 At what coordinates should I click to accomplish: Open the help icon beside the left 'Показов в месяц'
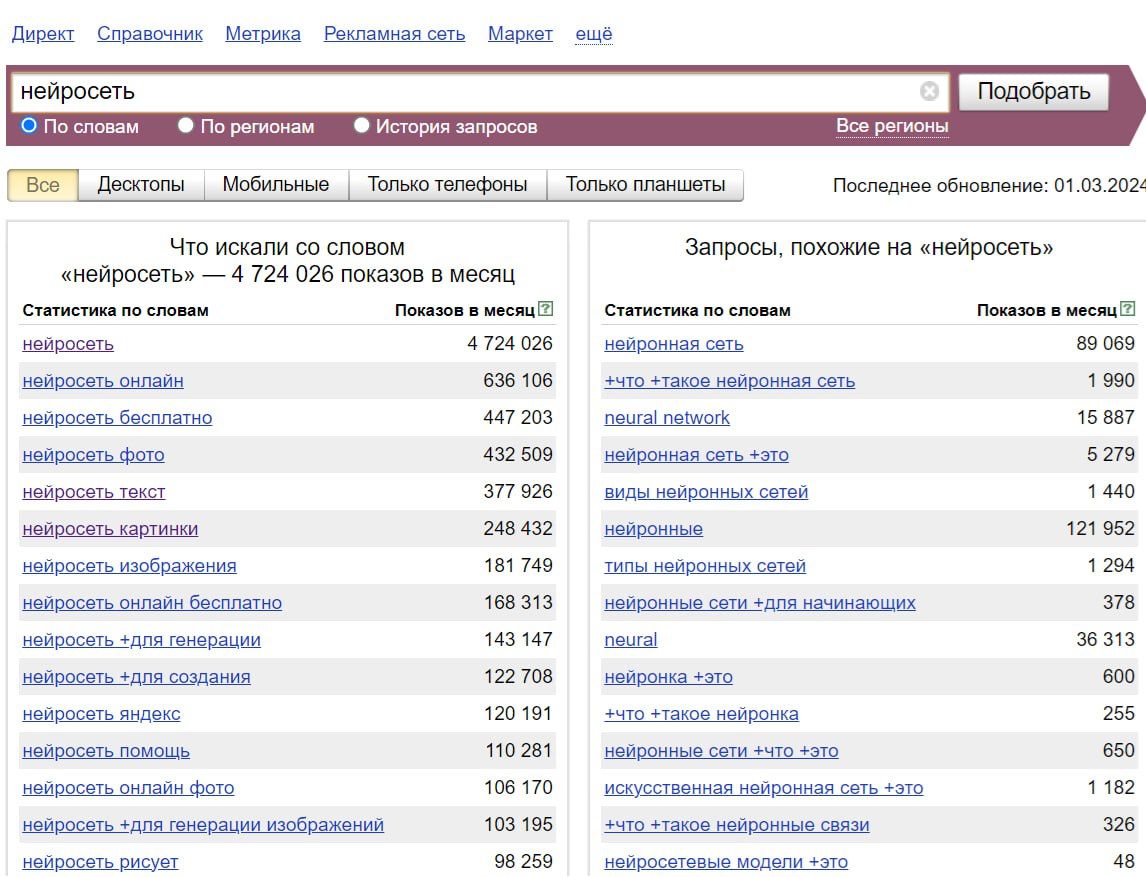545,309
